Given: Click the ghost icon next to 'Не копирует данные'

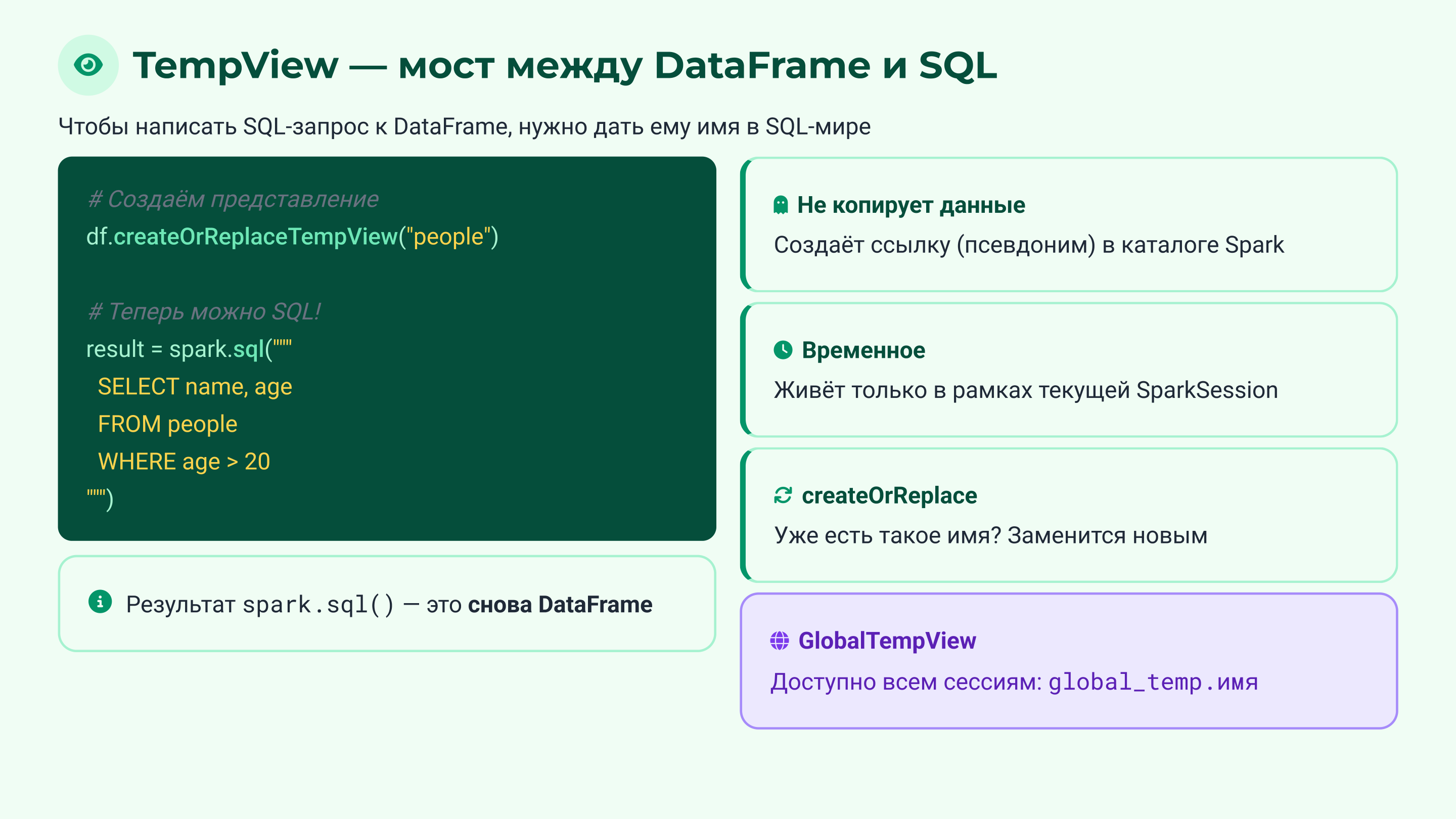Looking at the screenshot, I should (x=781, y=205).
